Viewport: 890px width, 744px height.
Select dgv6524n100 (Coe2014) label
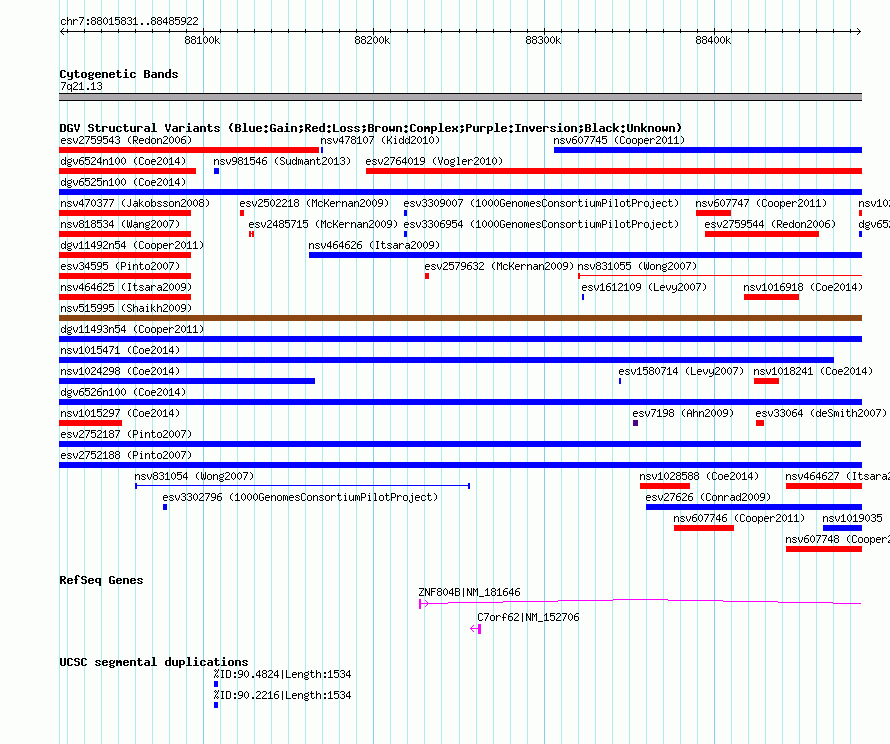click(123, 161)
